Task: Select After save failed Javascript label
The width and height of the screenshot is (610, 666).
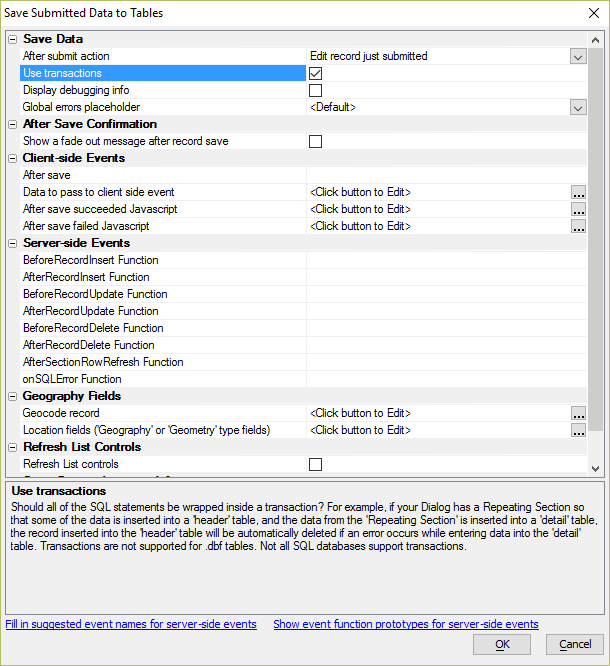Action: click(86, 226)
